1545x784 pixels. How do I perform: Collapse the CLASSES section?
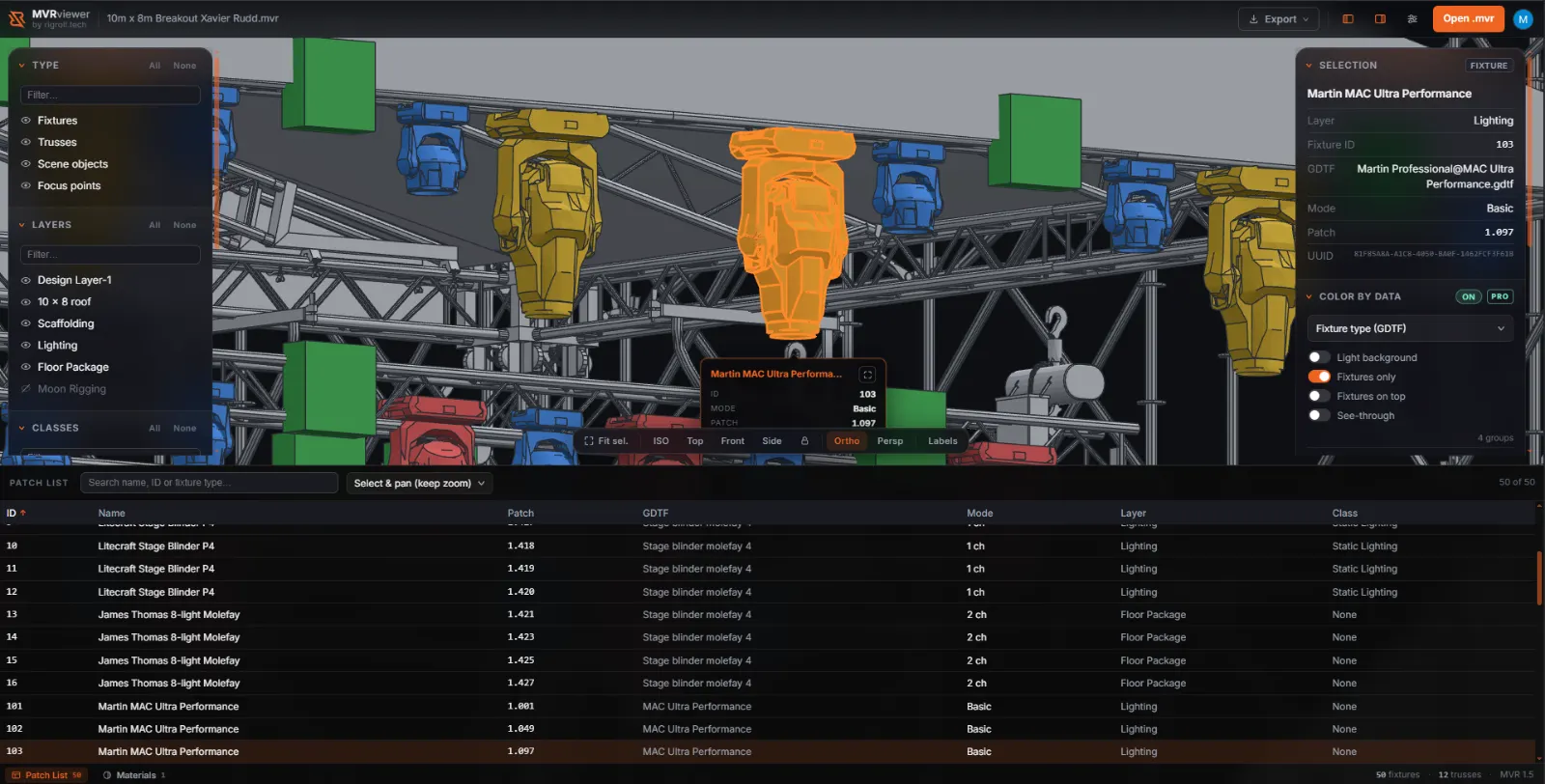point(21,428)
